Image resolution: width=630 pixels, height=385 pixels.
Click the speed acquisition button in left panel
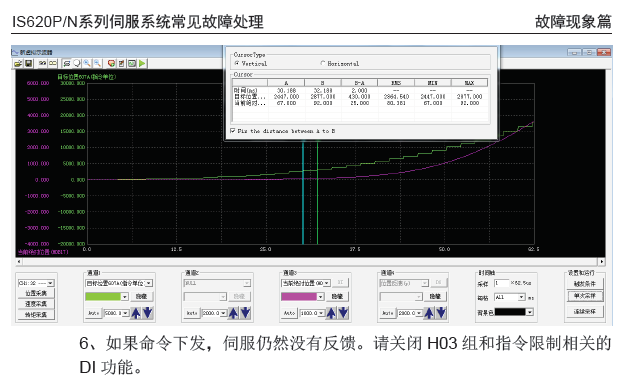(x=36, y=304)
